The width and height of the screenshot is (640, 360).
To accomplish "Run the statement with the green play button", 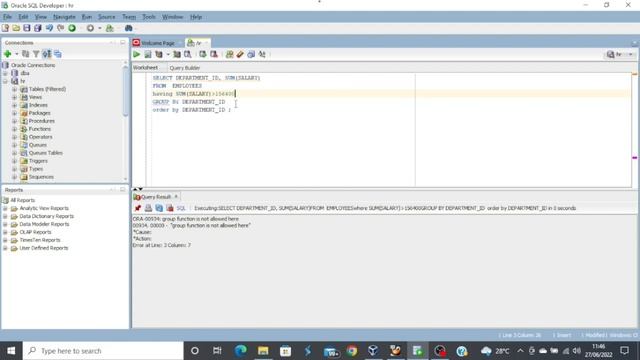I will click(137, 54).
